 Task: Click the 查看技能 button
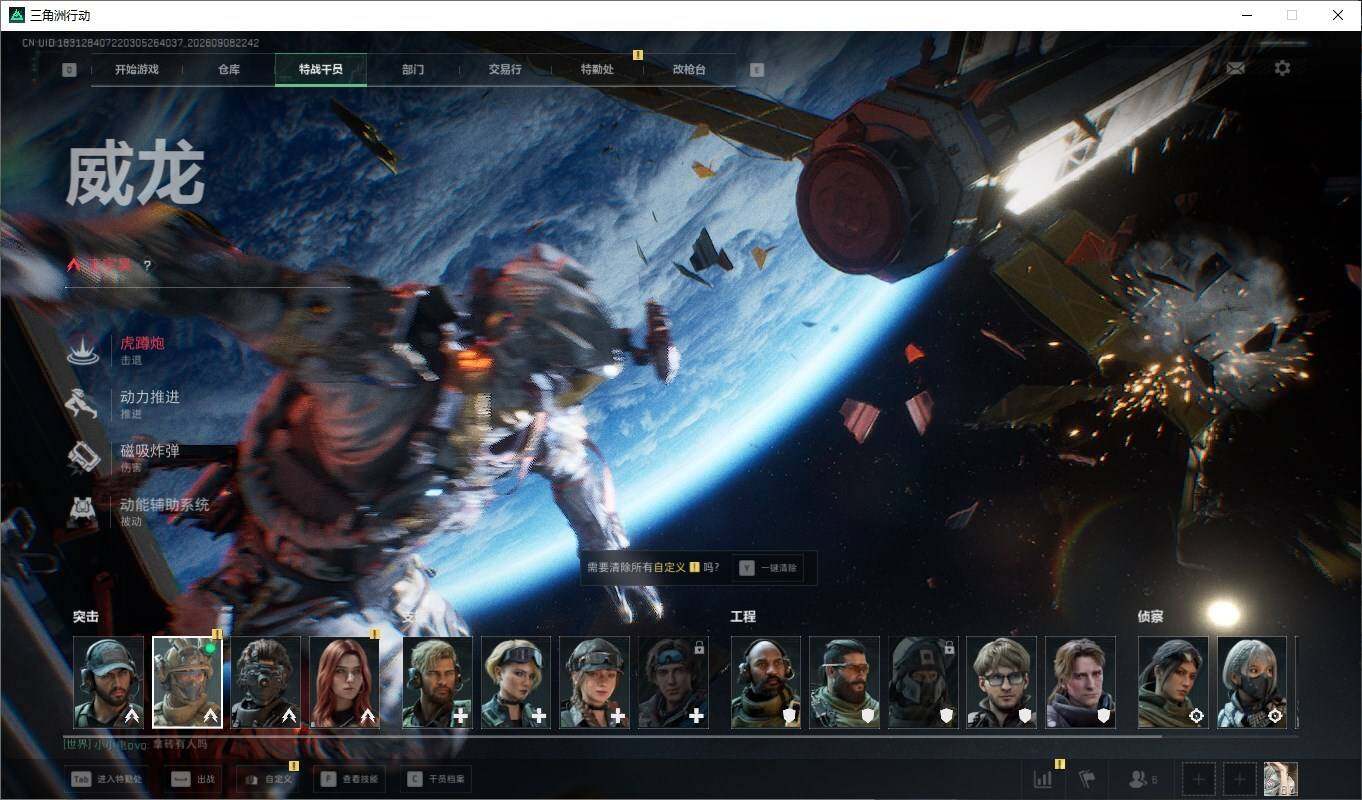click(350, 779)
